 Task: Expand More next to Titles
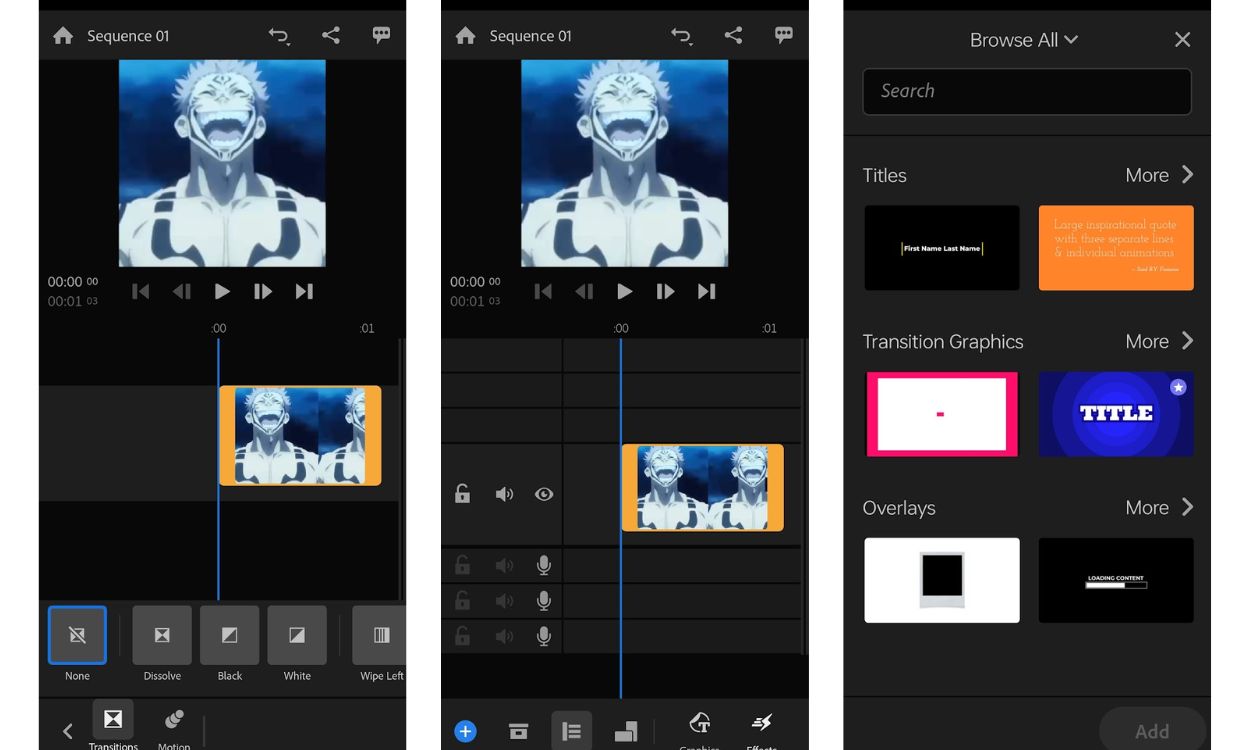pos(1157,175)
